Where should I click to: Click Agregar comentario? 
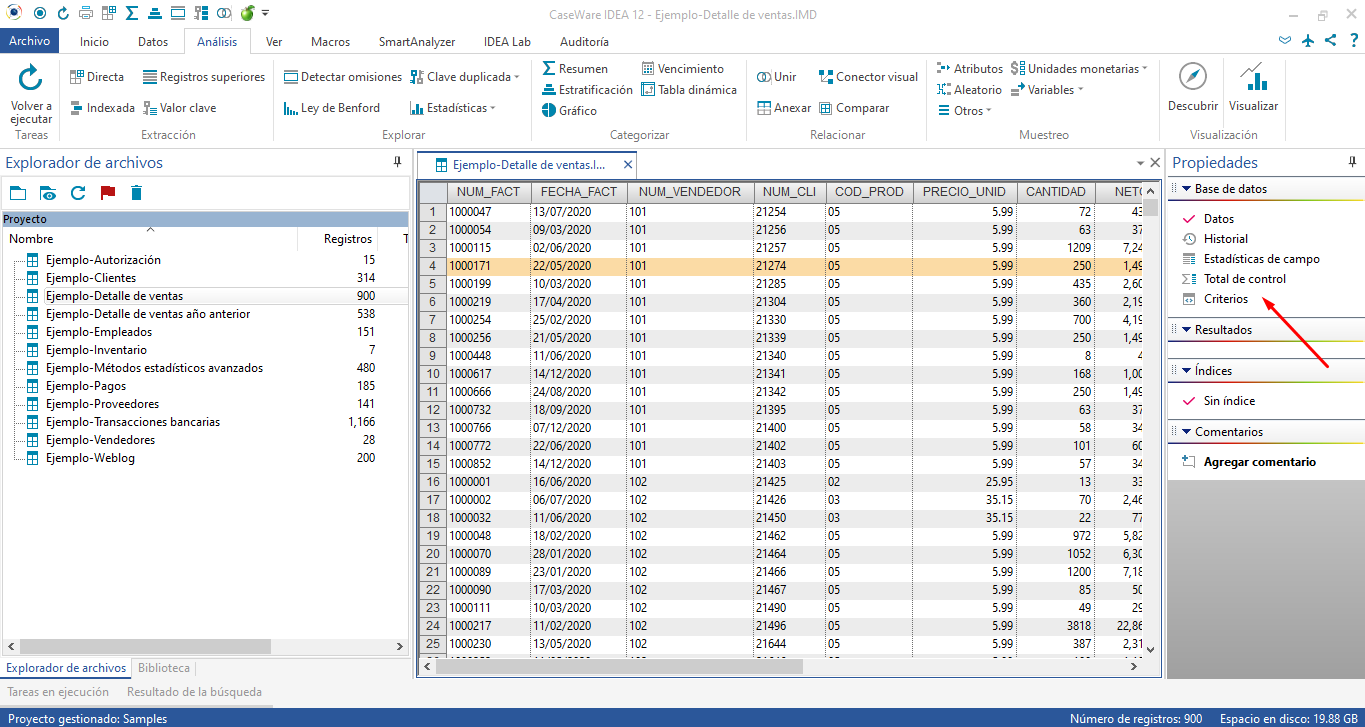(x=1260, y=462)
